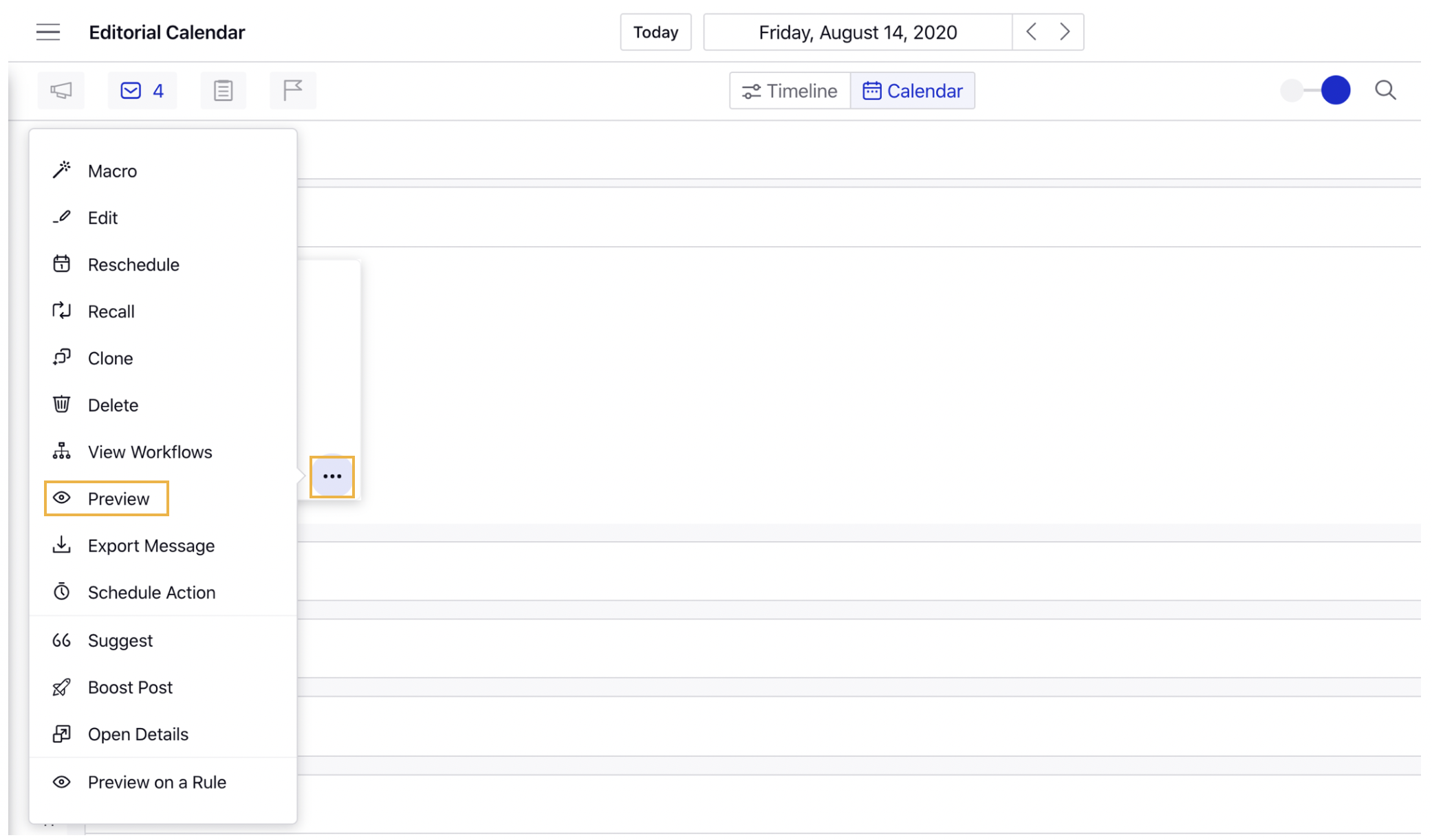Select Delete from context menu
Screen dimensions: 1432x840
point(113,405)
